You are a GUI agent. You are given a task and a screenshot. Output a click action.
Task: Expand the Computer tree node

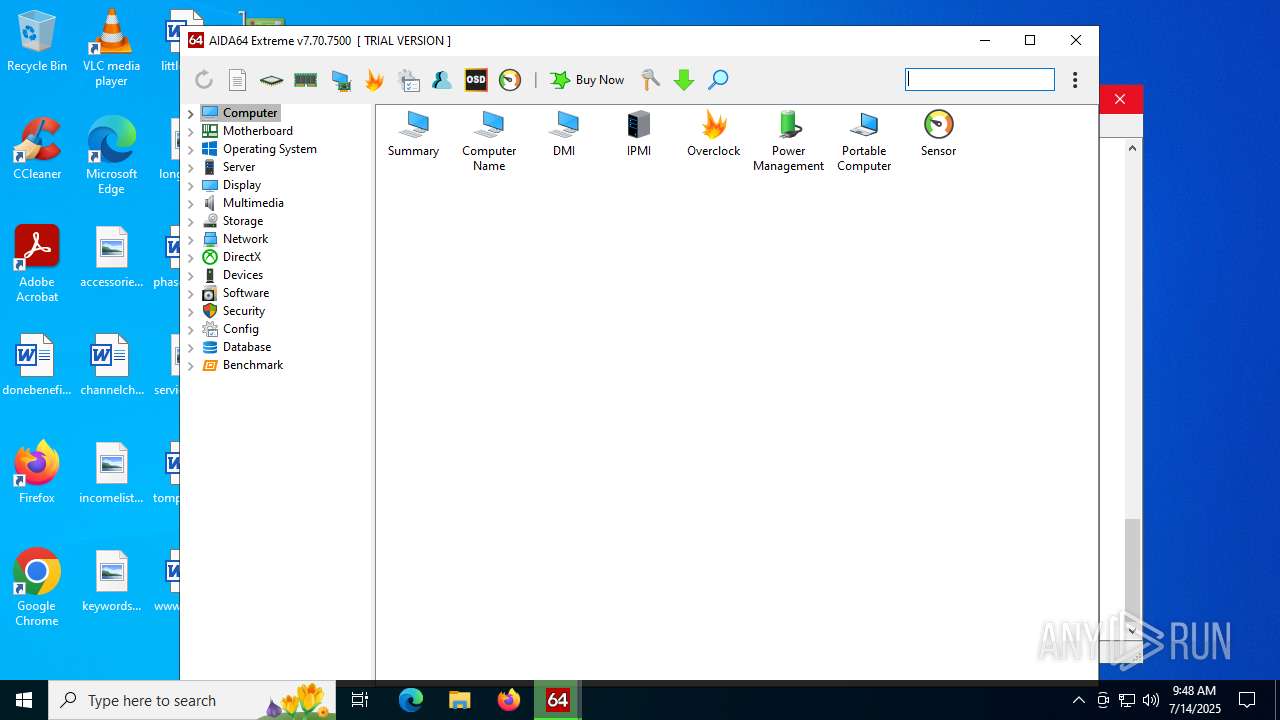191,113
